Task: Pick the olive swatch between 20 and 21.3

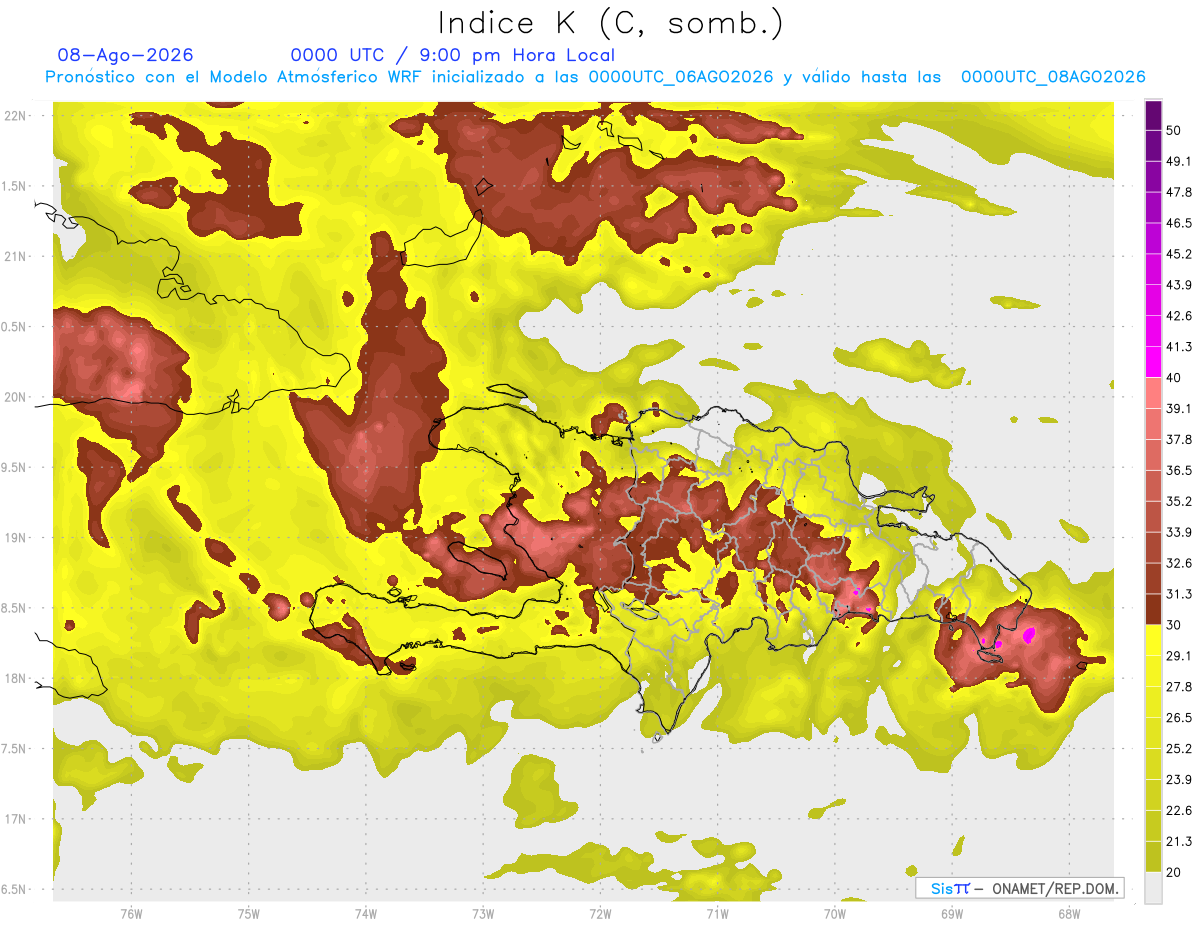Action: [x=1153, y=856]
